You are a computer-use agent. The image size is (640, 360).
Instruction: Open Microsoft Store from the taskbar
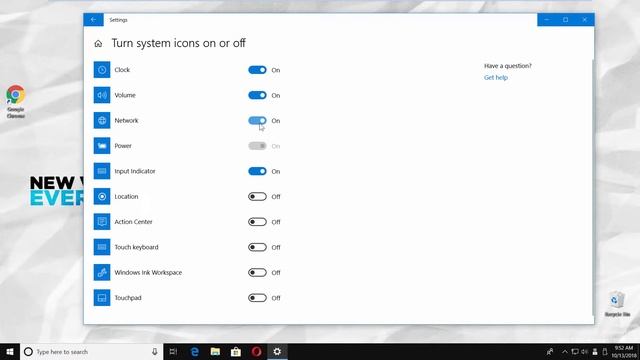(x=236, y=351)
